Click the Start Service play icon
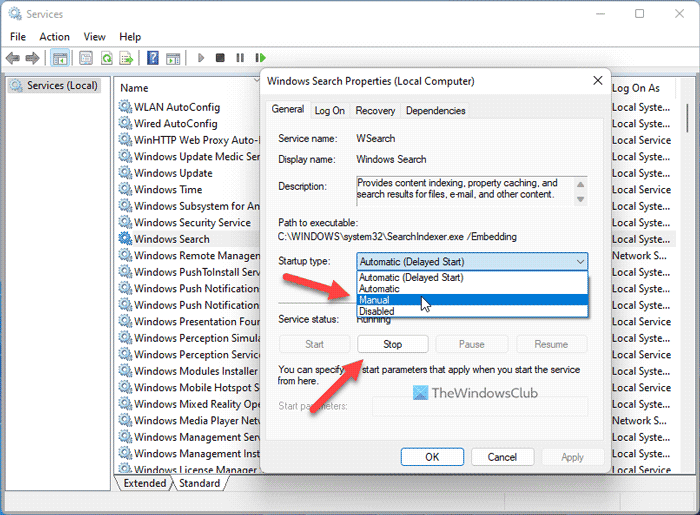 coord(200,58)
